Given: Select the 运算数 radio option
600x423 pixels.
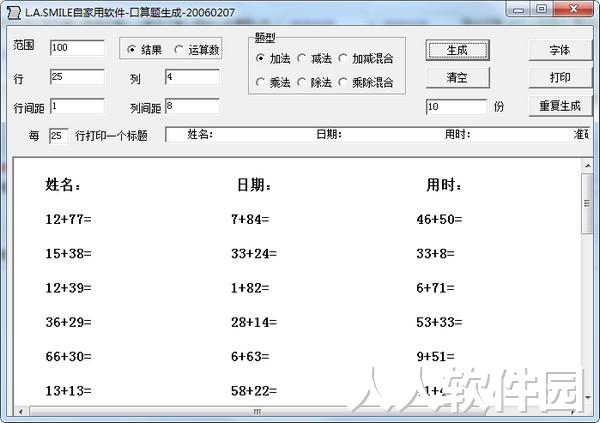Looking at the screenshot, I should 196,49.
